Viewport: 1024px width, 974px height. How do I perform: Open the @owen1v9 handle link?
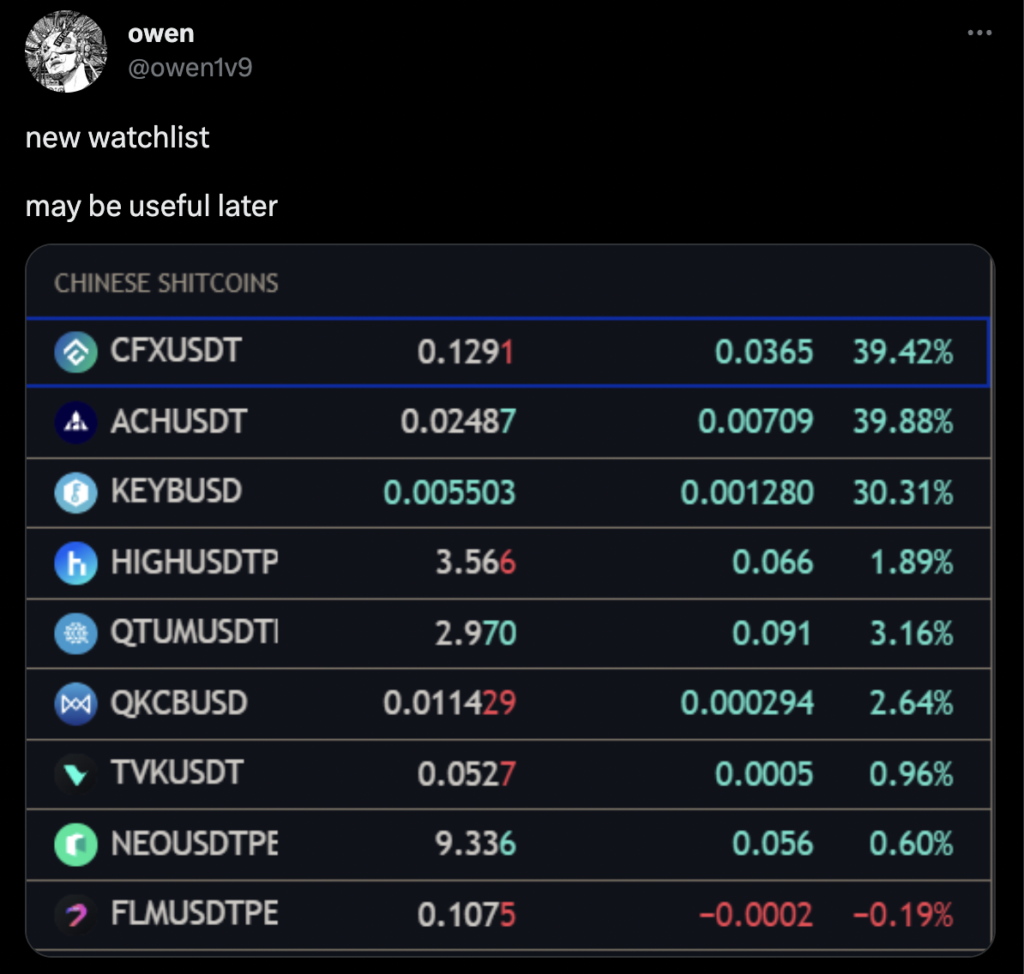pyautogui.click(x=190, y=67)
